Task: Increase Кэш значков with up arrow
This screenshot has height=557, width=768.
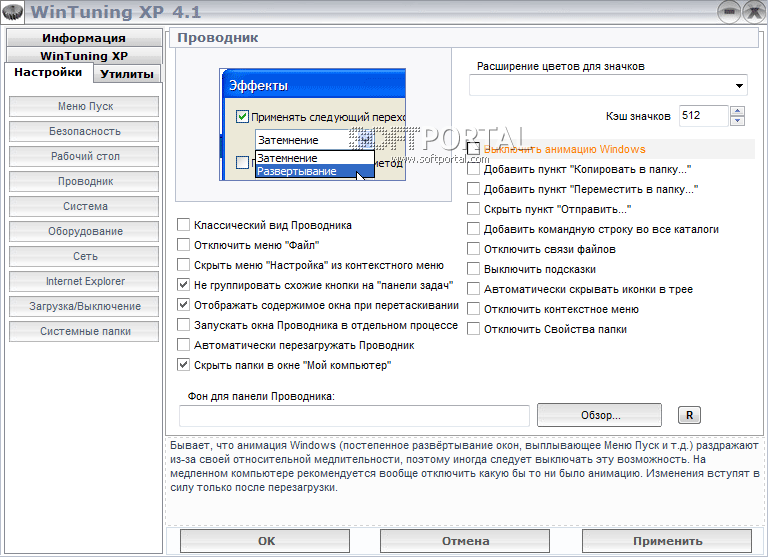Action: [737, 111]
